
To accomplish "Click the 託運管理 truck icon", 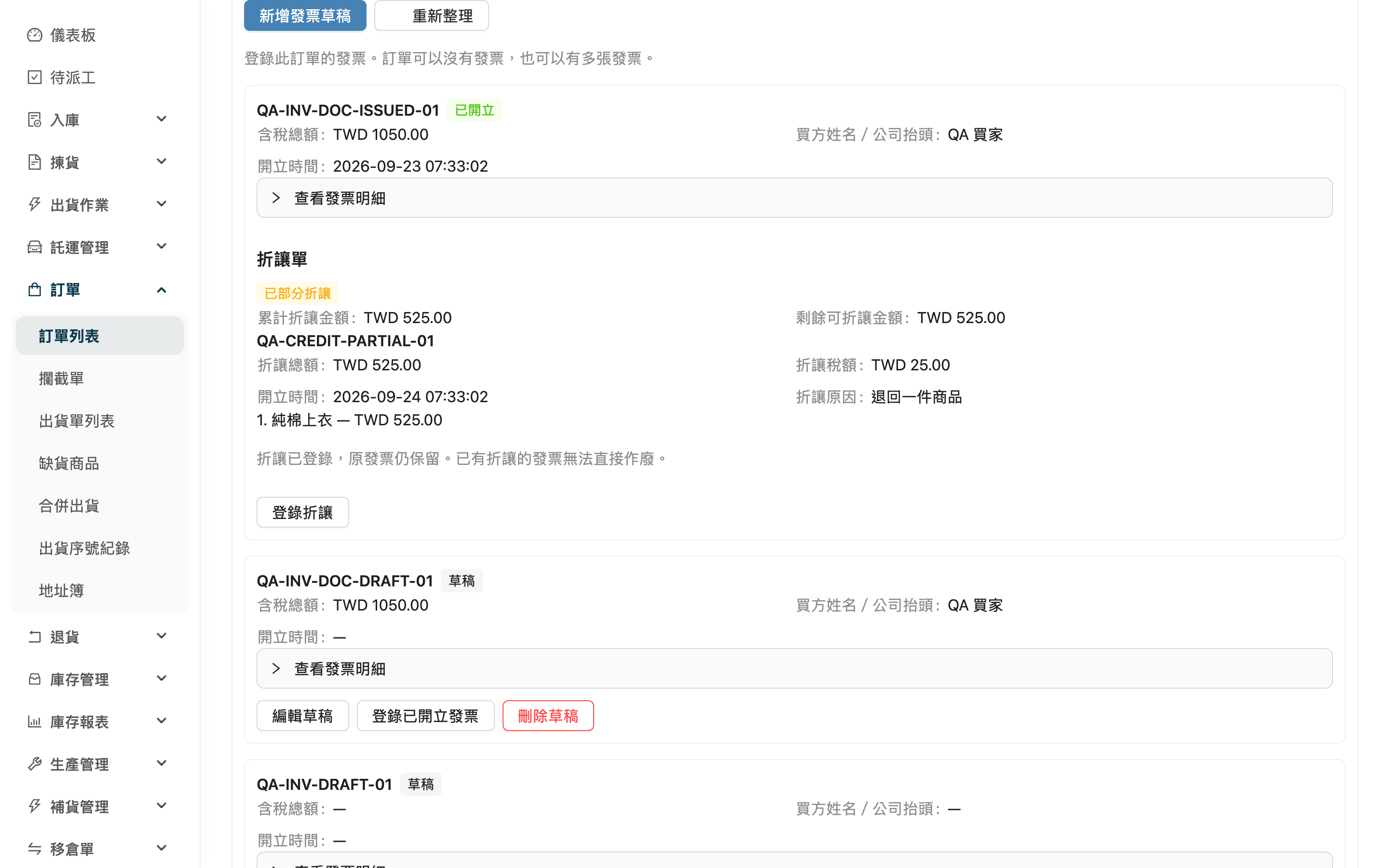I will tap(34, 247).
